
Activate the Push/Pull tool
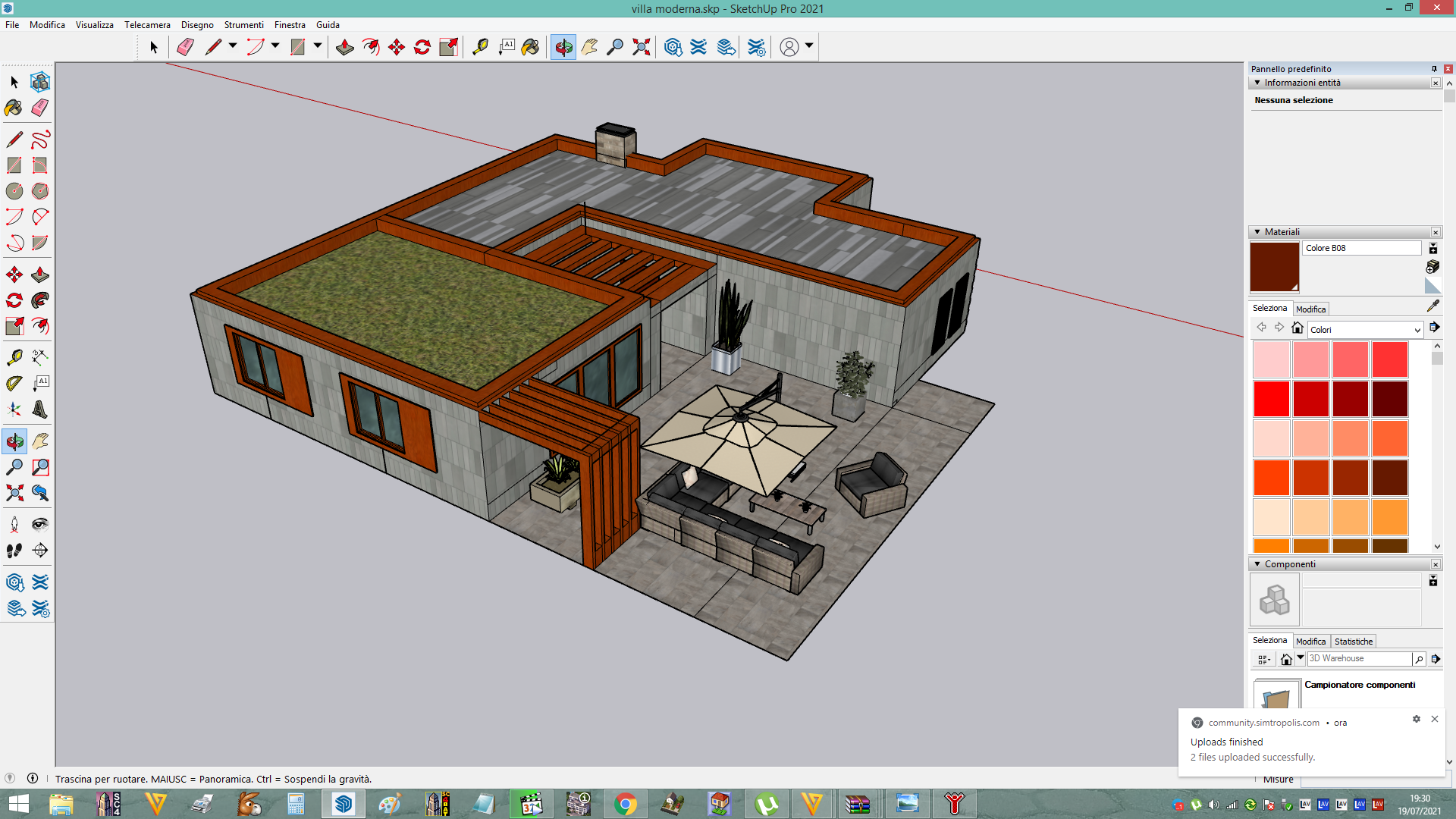[40, 275]
